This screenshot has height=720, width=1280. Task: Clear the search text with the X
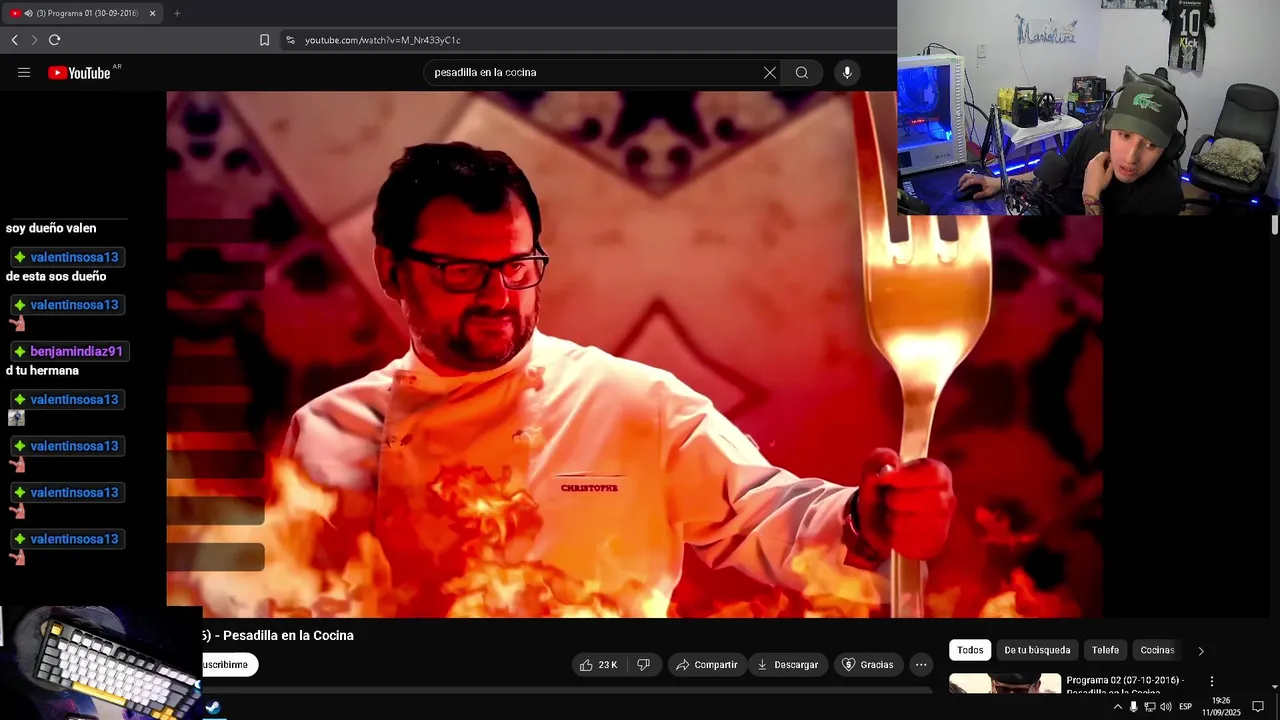tap(769, 72)
